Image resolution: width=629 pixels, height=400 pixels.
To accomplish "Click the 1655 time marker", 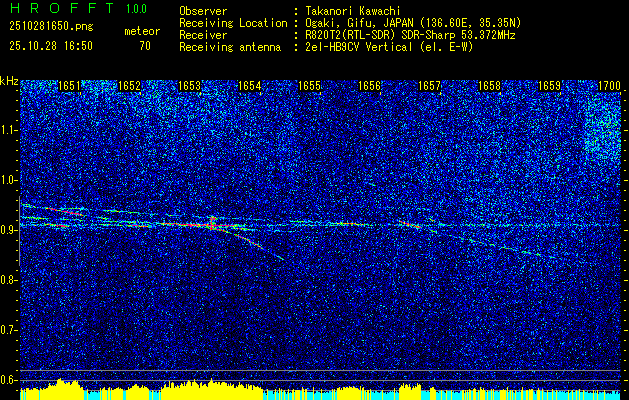I will (x=309, y=87).
